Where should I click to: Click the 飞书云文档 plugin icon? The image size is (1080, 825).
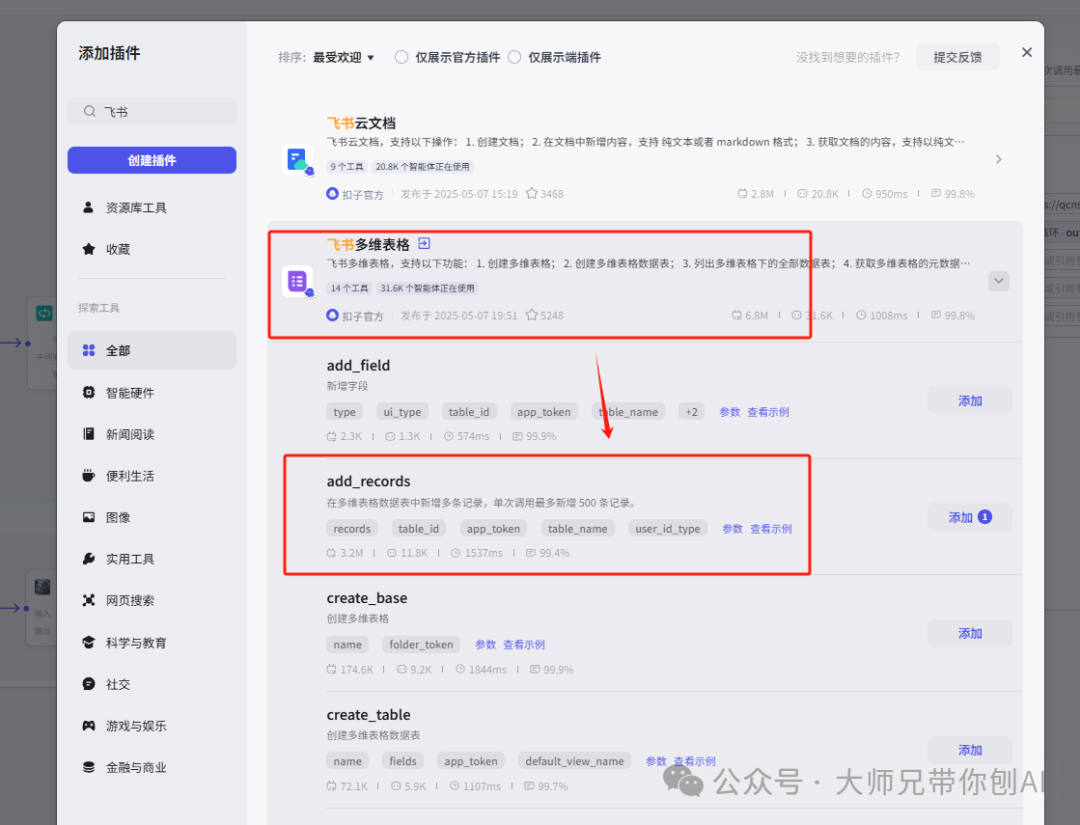(298, 160)
